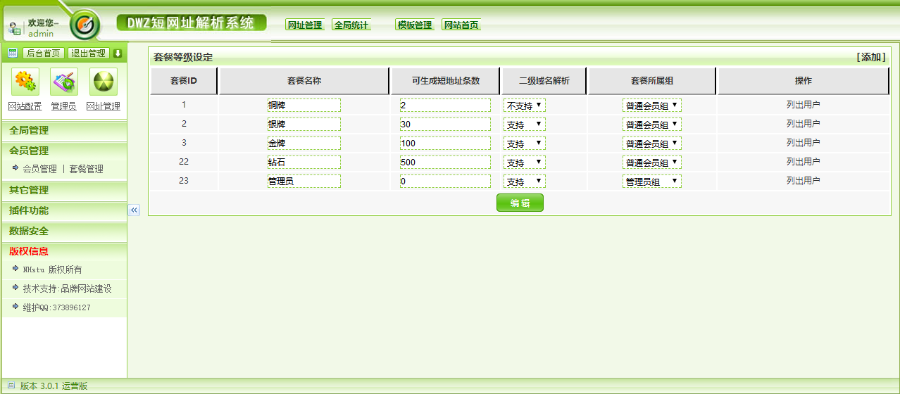
Task: Click the [添加] link
Action: click(x=871, y=57)
